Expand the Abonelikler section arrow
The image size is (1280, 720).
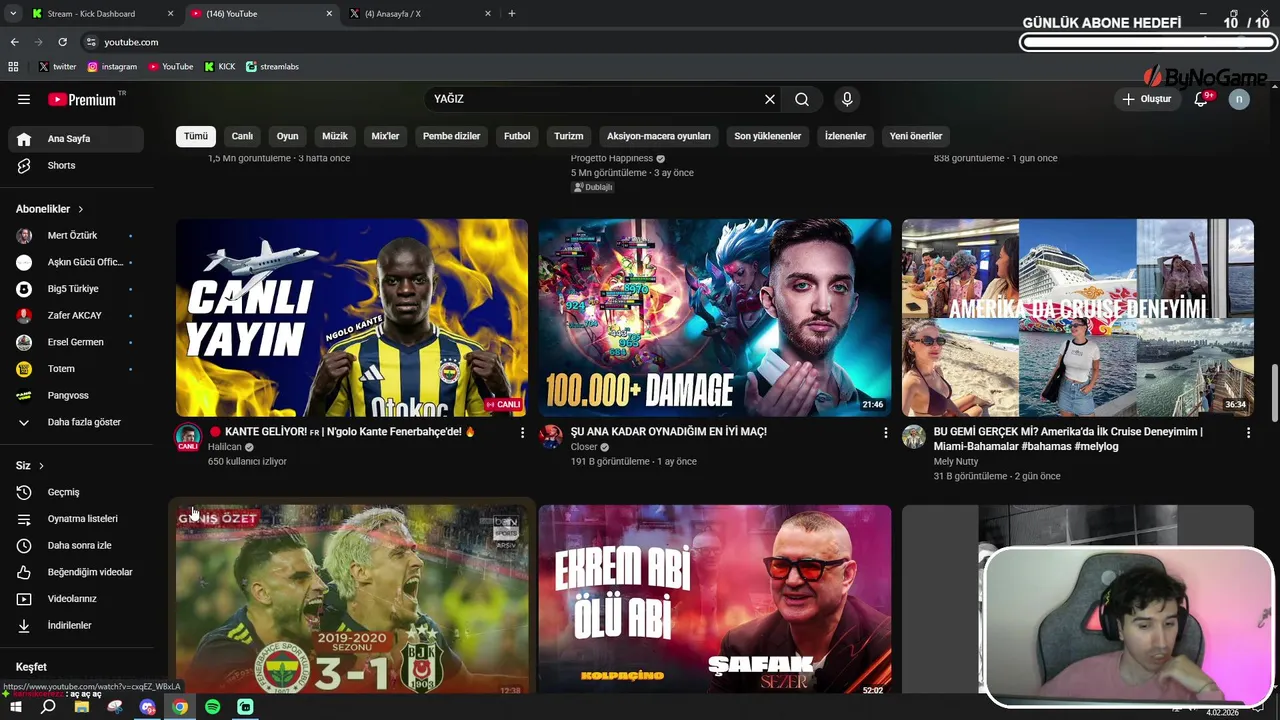(80, 209)
